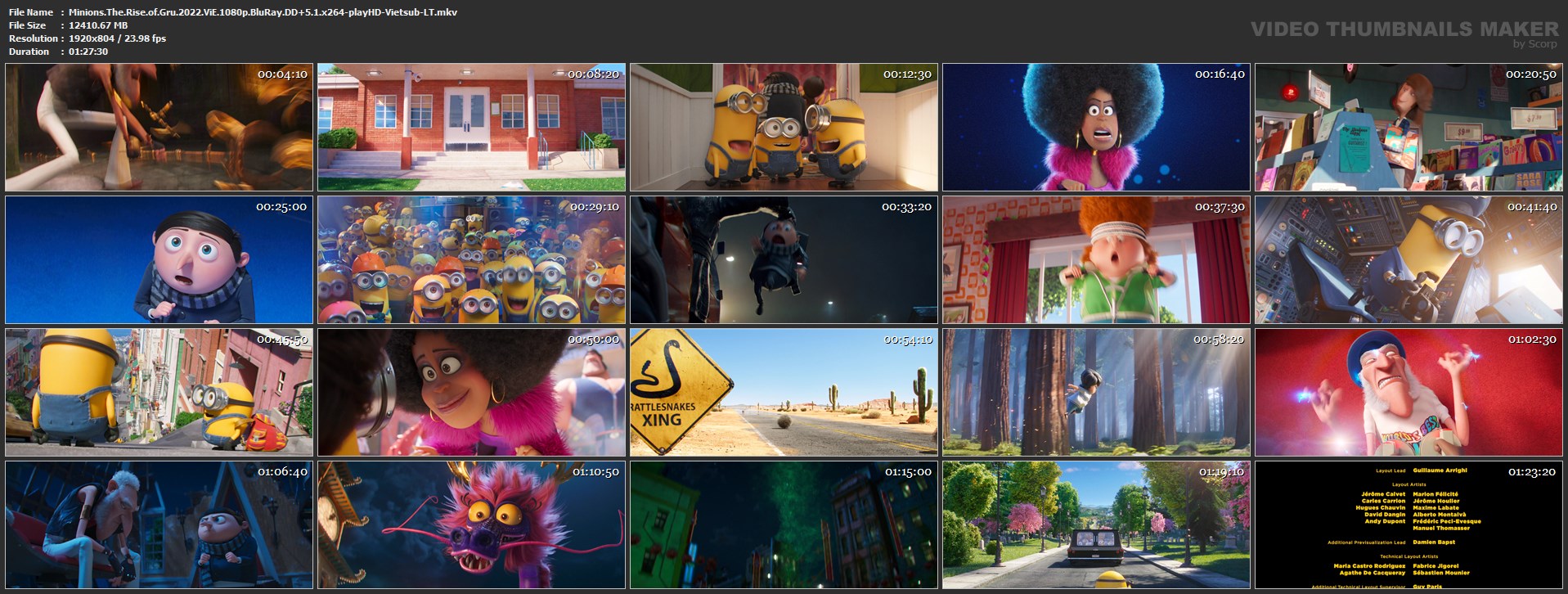Image resolution: width=1568 pixels, height=594 pixels.
Task: Select the afro woman thumbnail at 00:16:40
Action: (x=1097, y=128)
